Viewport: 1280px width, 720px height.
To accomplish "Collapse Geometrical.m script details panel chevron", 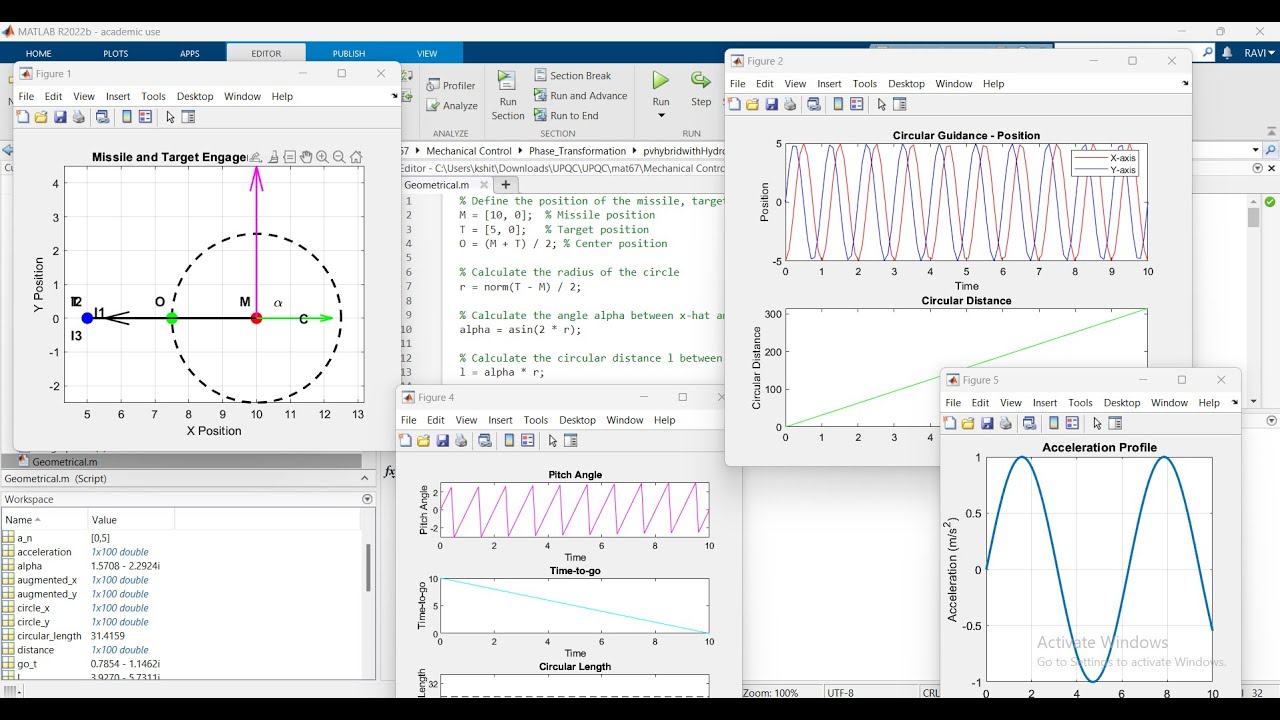I will point(365,478).
